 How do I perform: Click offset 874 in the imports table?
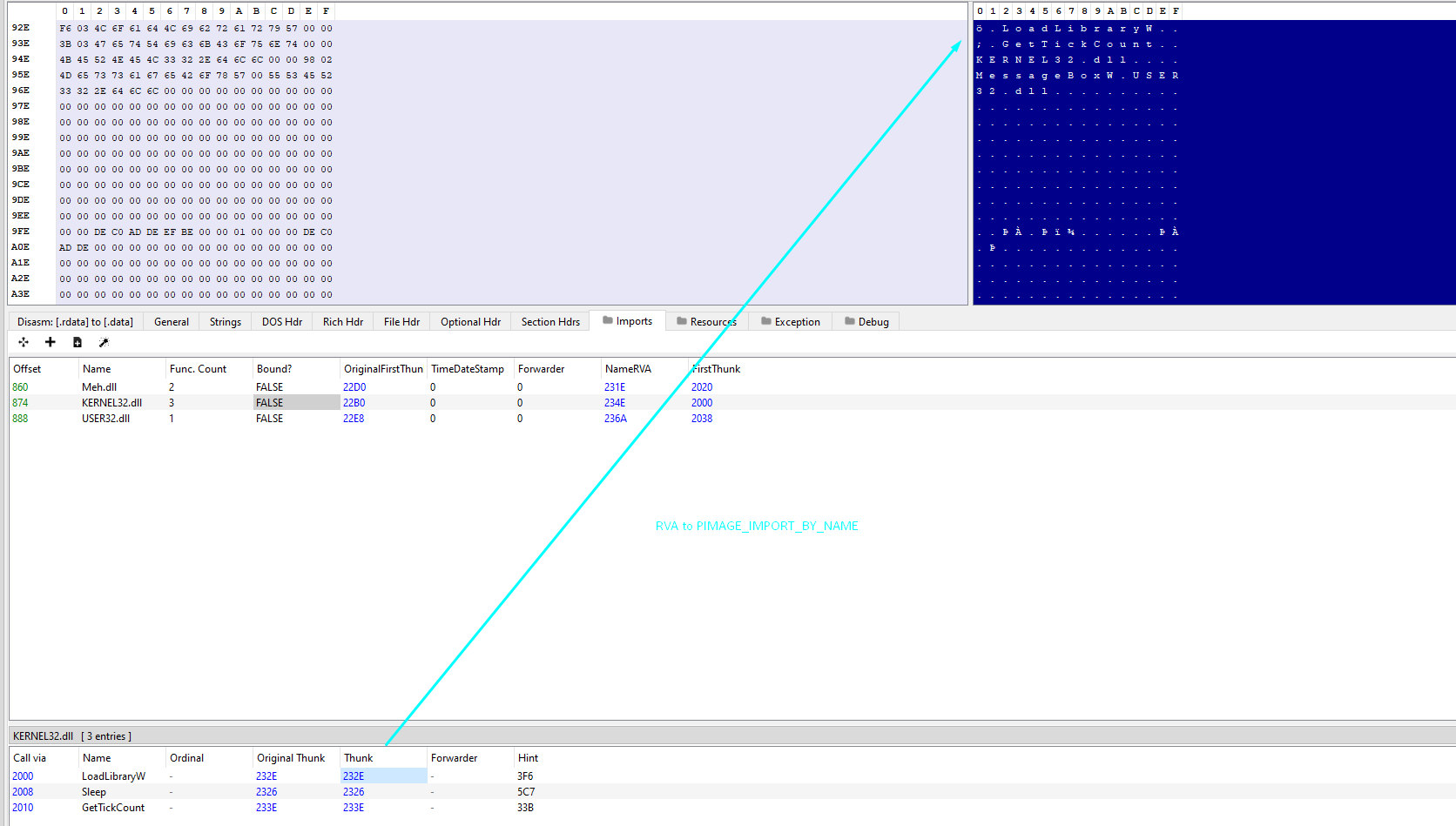[20, 403]
